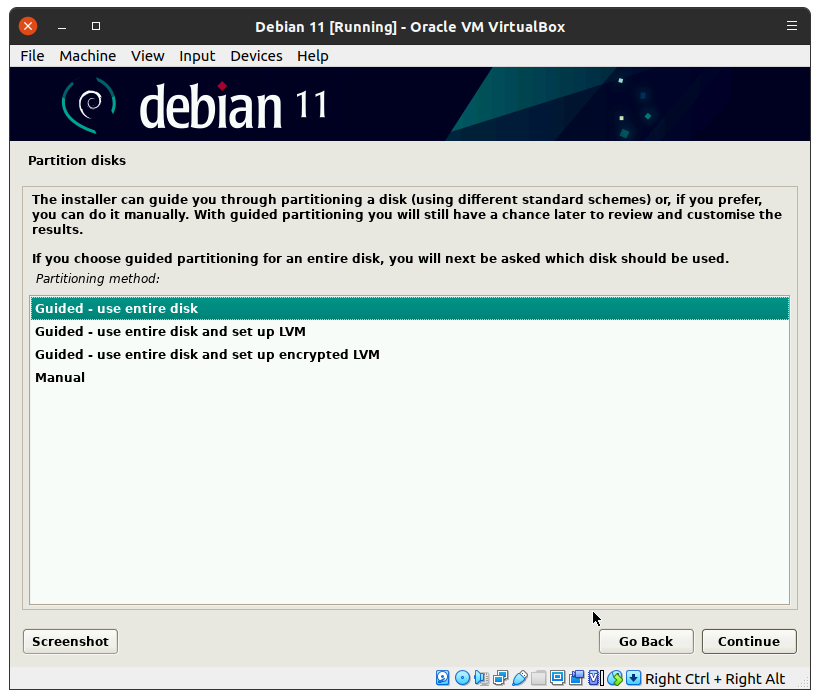Viewport: 820px width, 699px height.
Task: Click the display settings status icon
Action: click(557, 678)
